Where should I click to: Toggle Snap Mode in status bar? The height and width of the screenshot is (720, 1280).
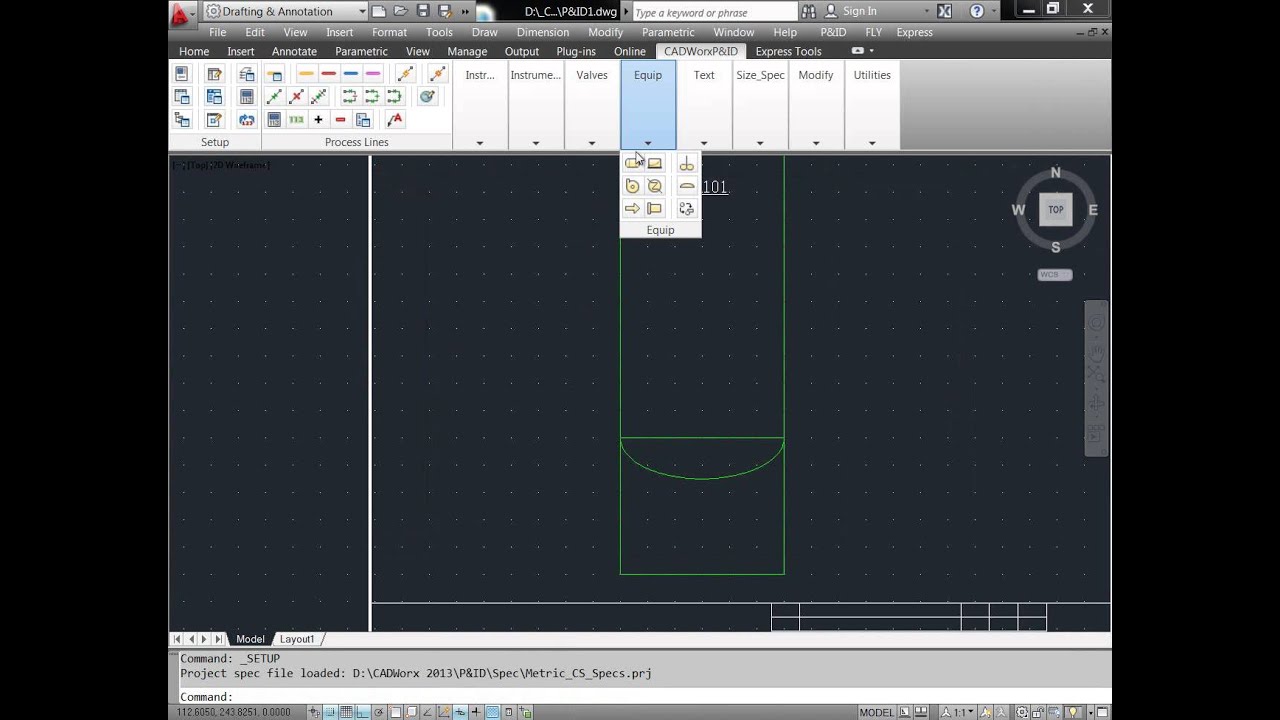330,712
